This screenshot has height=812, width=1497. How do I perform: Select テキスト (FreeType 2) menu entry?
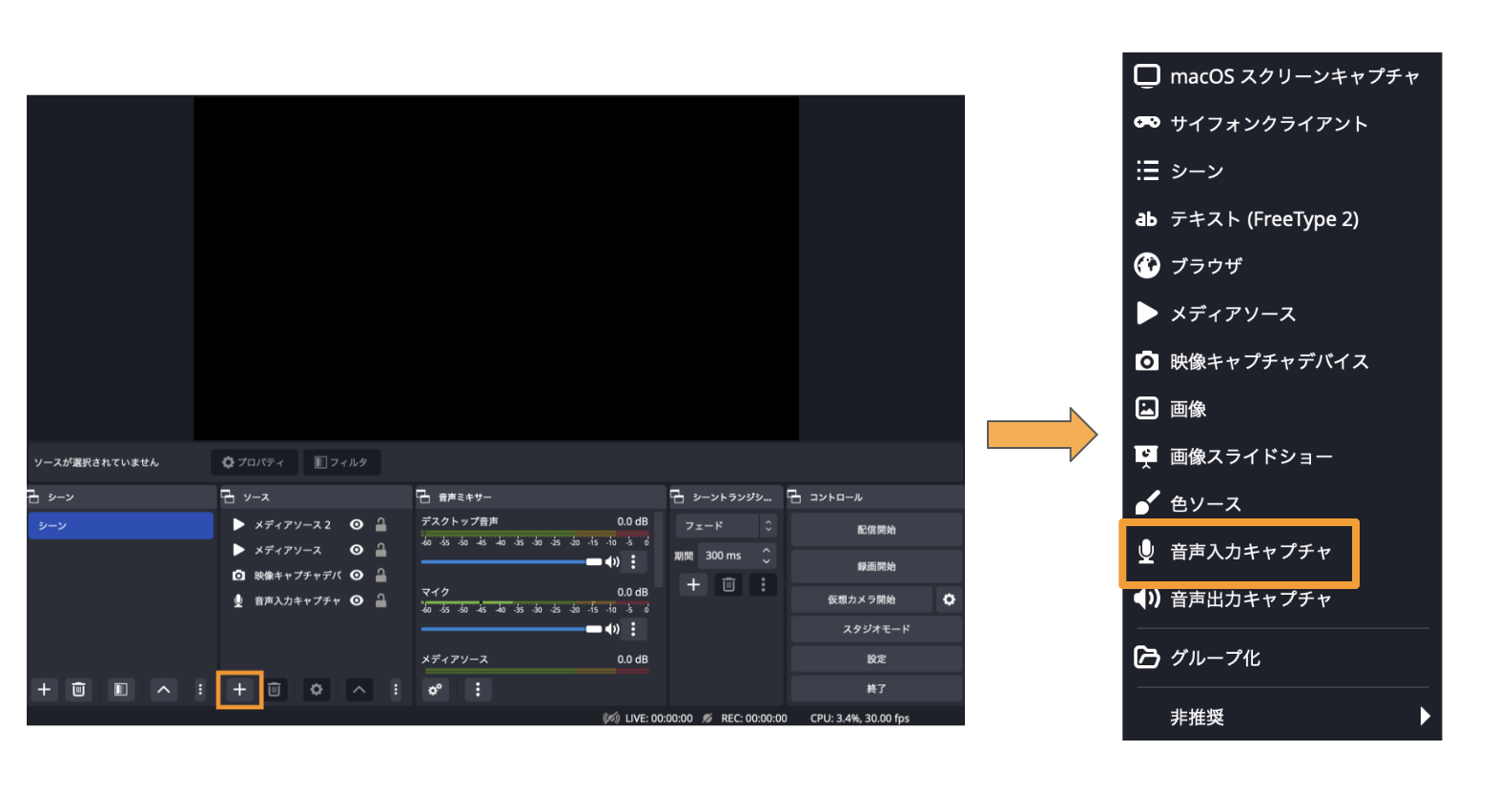click(1281, 219)
